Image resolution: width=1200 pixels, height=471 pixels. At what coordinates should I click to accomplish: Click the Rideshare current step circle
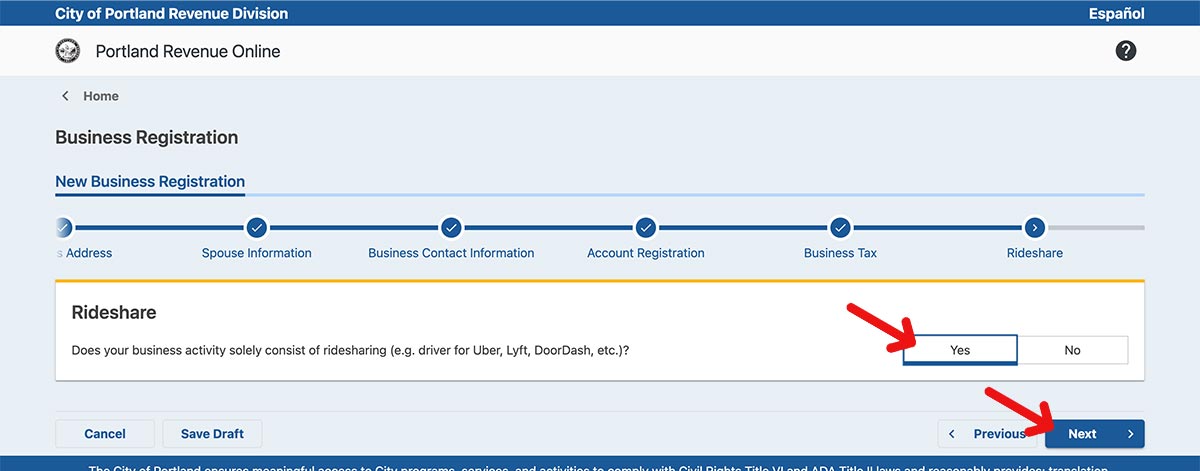coord(1035,227)
